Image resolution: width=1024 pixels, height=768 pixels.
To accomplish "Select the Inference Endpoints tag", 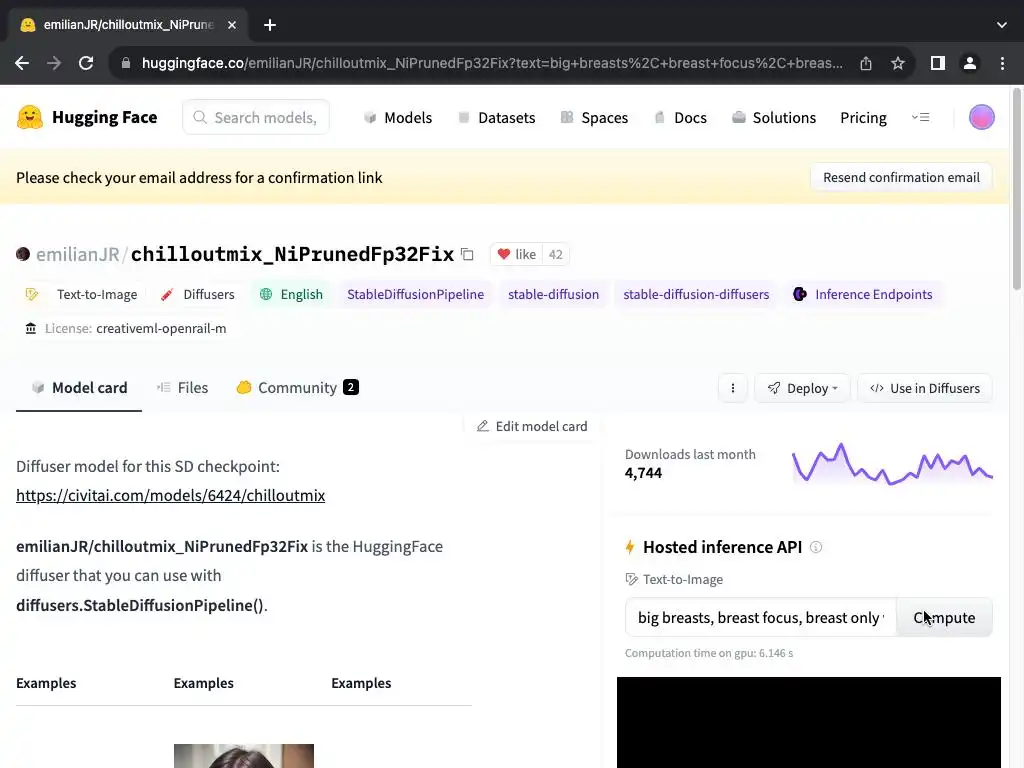I will point(863,295).
